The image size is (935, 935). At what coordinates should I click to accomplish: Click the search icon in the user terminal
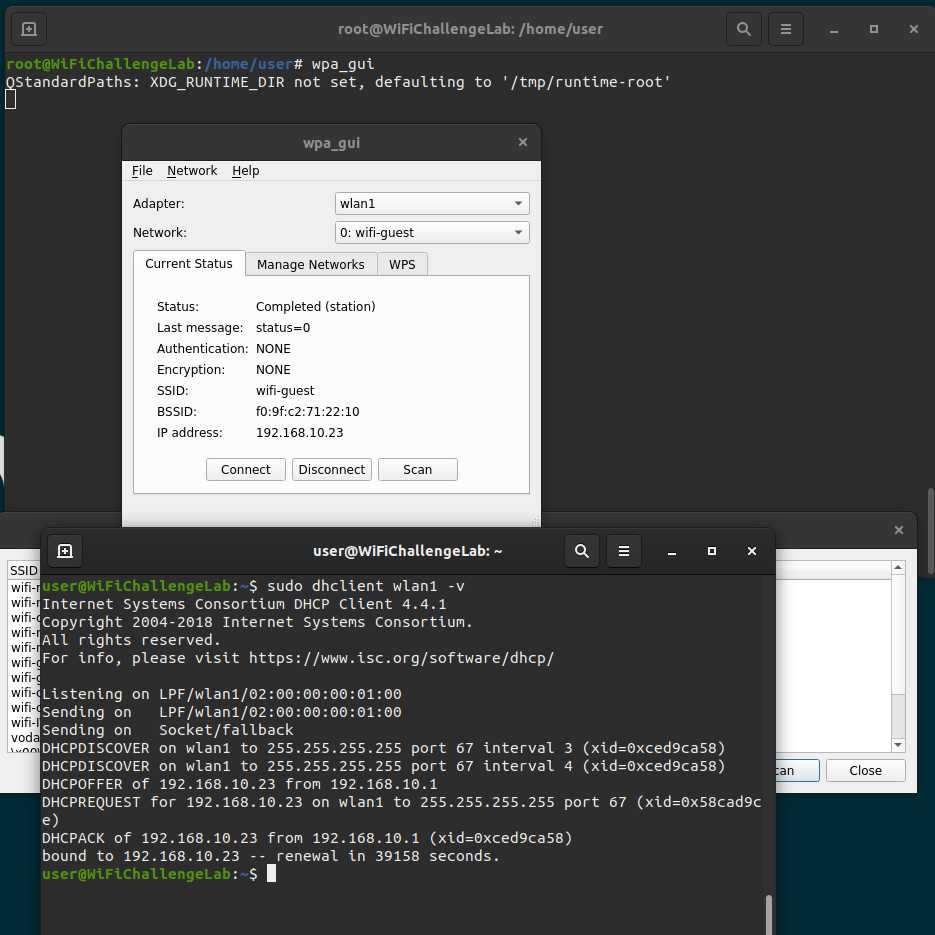pyautogui.click(x=582, y=550)
